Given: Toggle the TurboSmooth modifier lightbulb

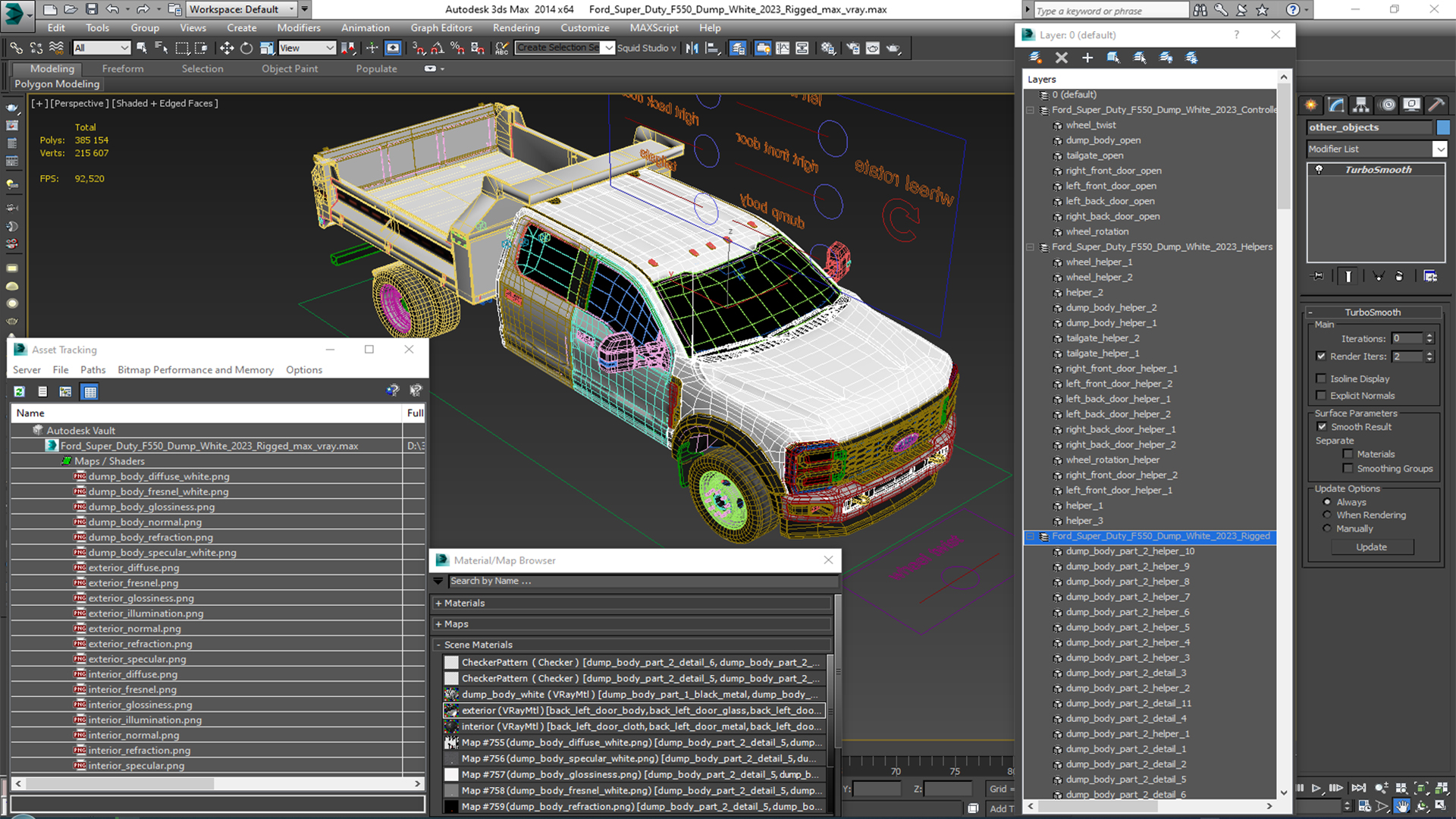Looking at the screenshot, I should [x=1319, y=170].
